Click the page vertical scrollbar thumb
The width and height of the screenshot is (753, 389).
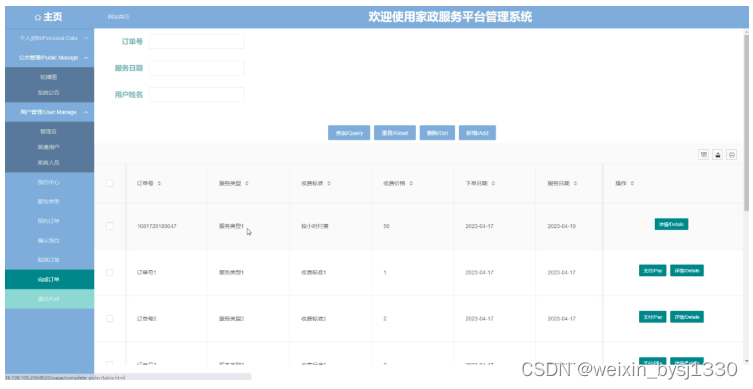click(x=746, y=122)
